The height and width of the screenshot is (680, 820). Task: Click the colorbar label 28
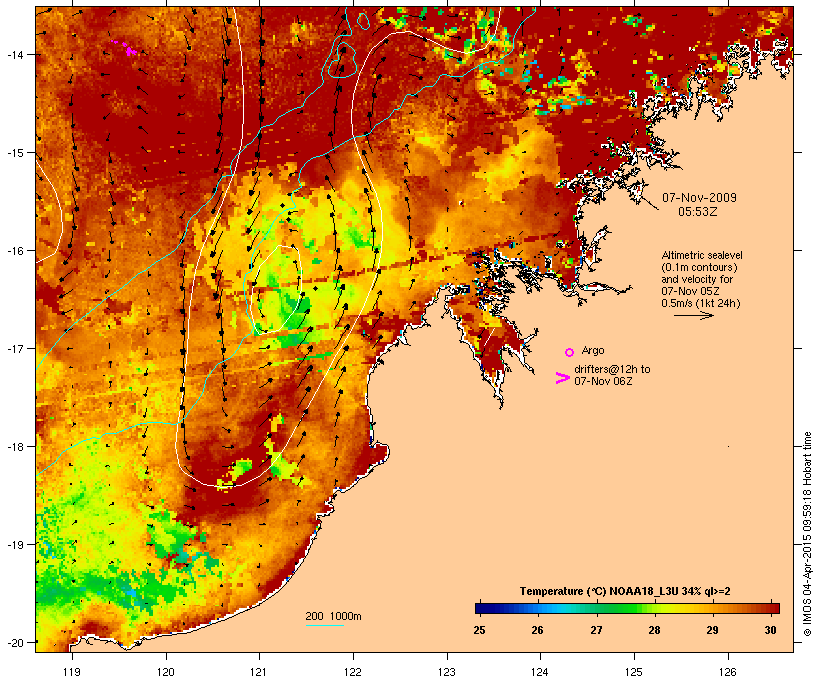click(x=654, y=630)
